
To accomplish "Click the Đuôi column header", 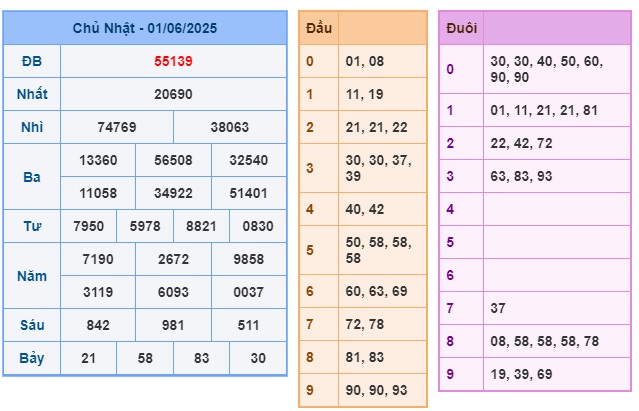I will [461, 28].
